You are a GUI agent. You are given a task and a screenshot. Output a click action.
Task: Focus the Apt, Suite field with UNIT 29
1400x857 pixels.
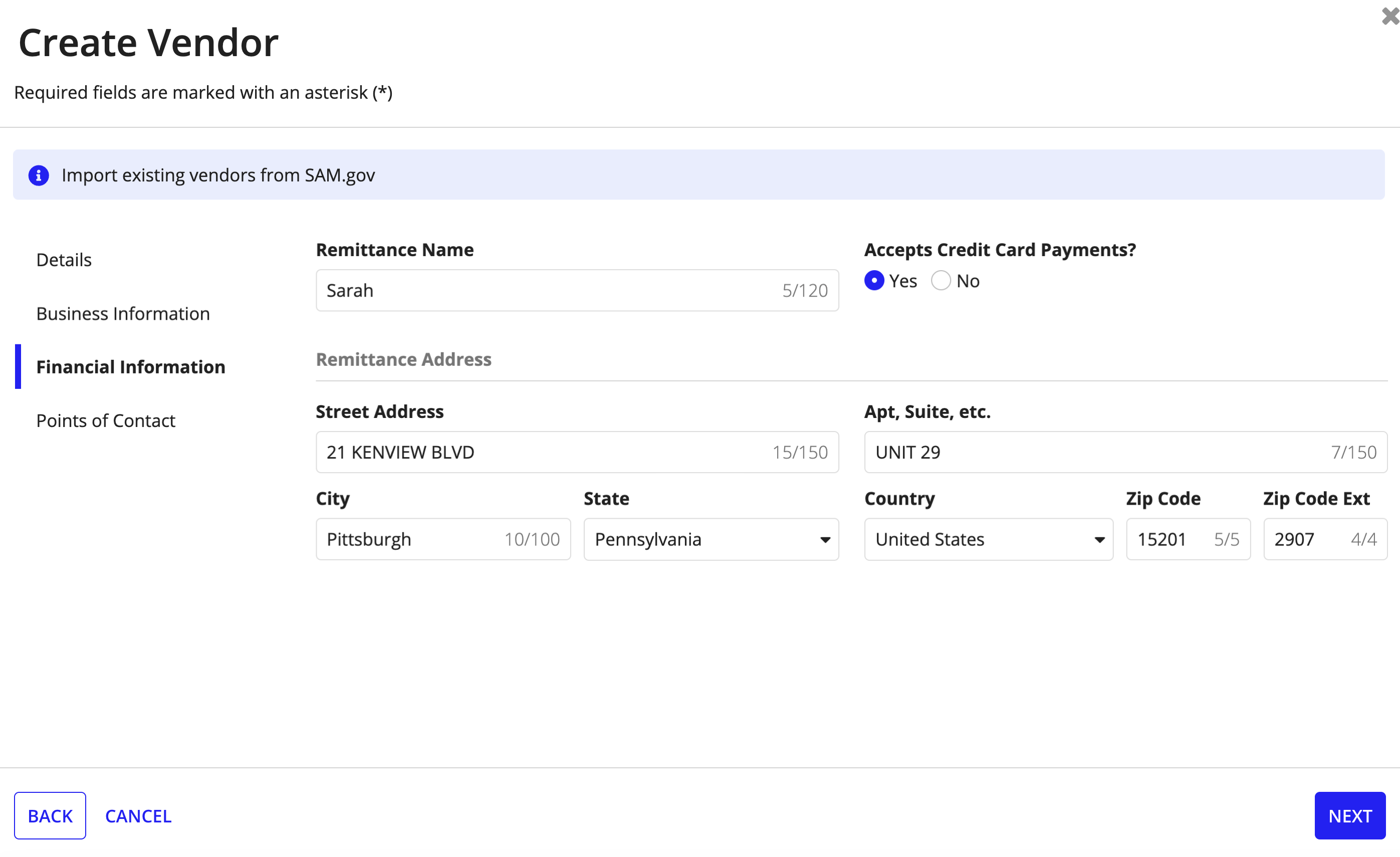1125,453
